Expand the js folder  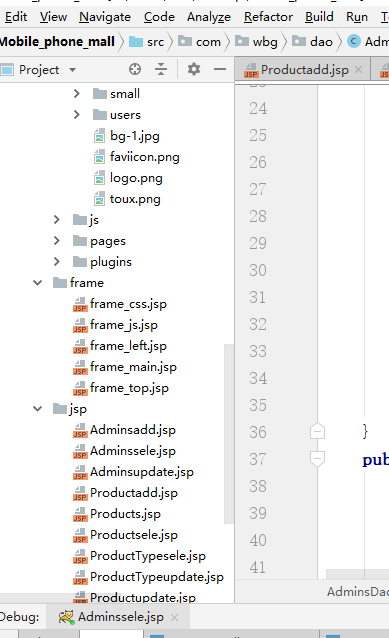click(57, 220)
